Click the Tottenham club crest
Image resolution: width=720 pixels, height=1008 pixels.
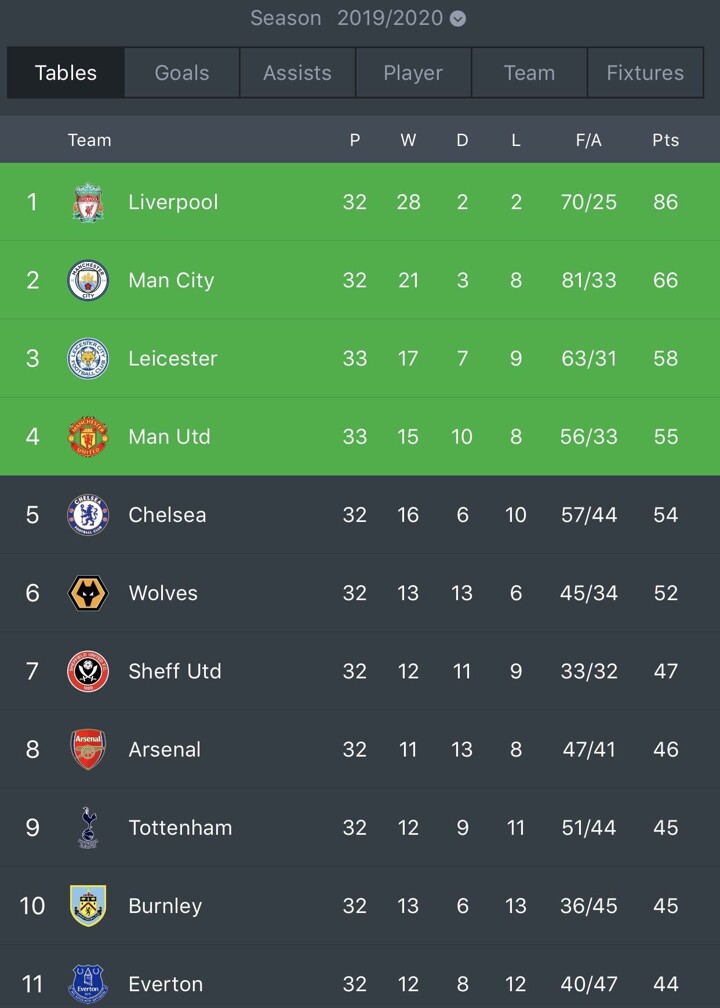(x=88, y=828)
